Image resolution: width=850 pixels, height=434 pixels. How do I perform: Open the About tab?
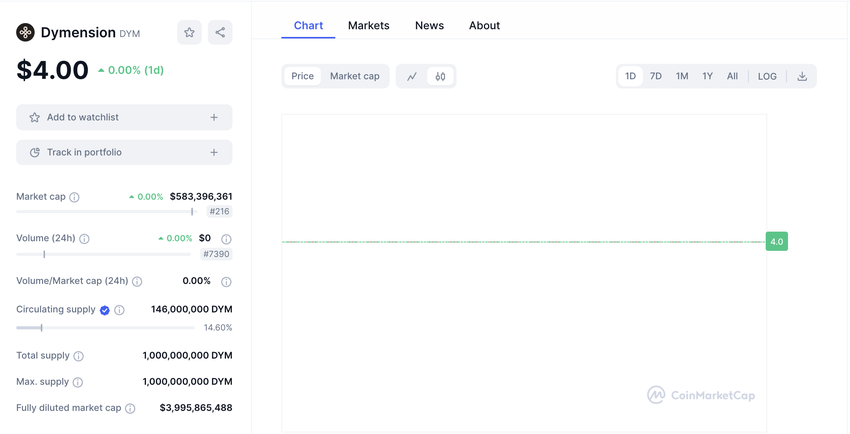485,25
